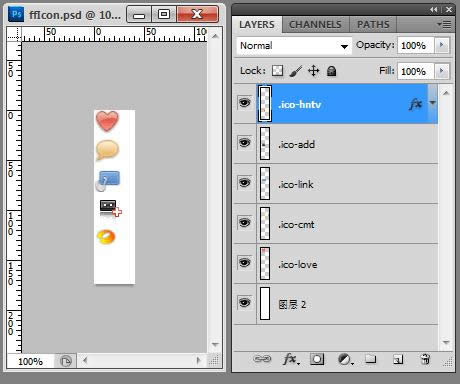Add a layer mask
The height and width of the screenshot is (384, 460).
tap(317, 359)
